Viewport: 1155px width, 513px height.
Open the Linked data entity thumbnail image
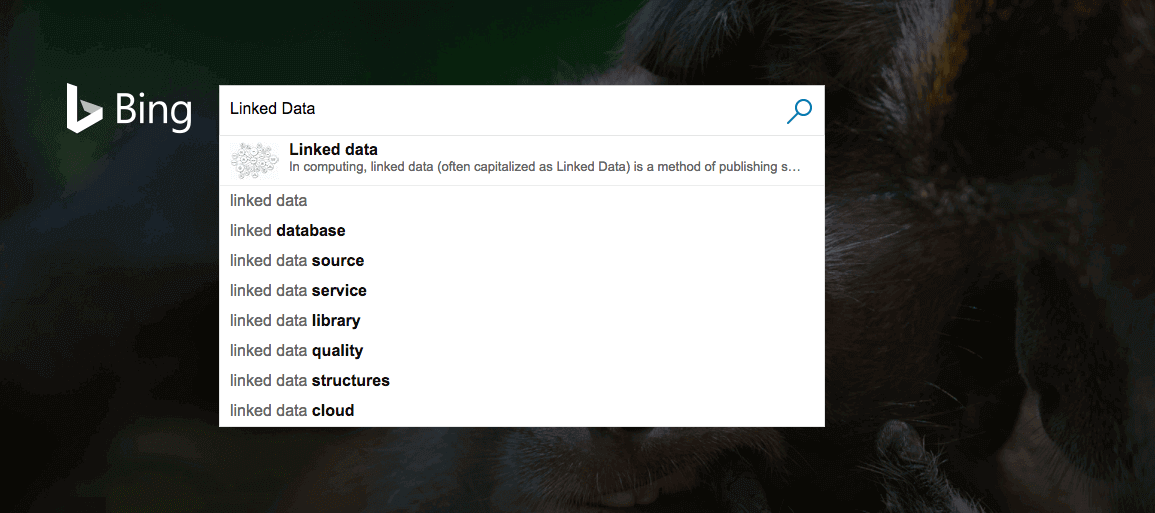pyautogui.click(x=254, y=160)
